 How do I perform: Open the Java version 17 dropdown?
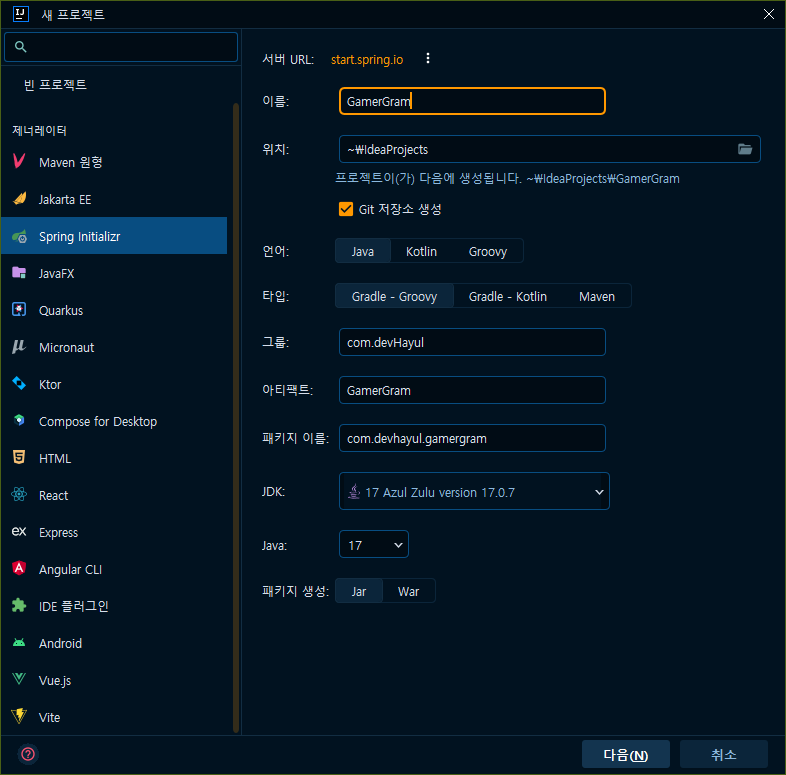374,544
